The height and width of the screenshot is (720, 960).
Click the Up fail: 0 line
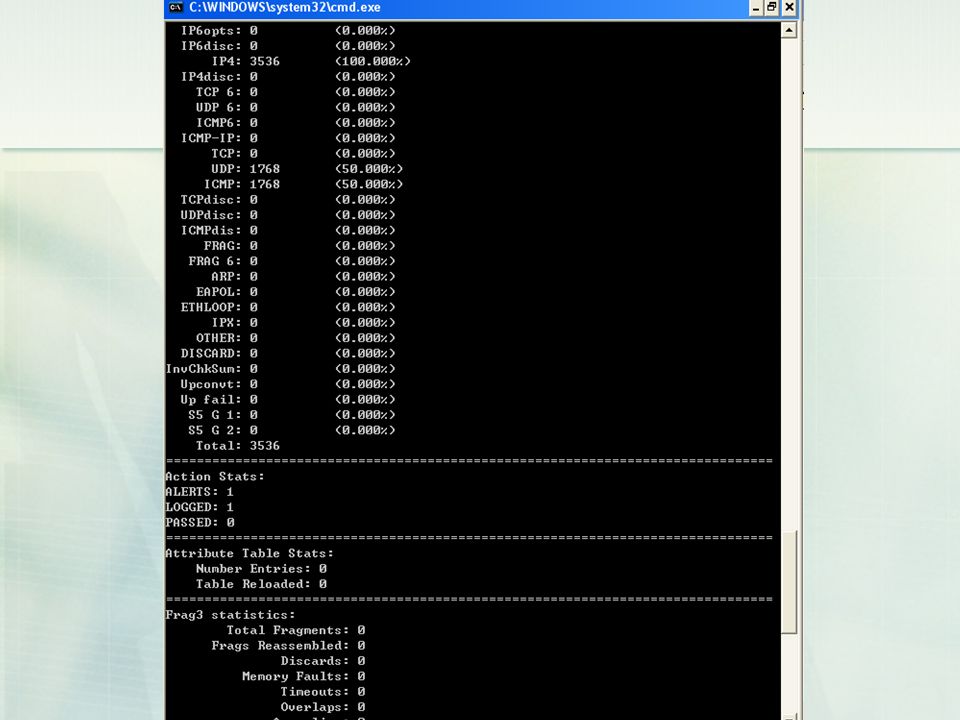click(x=288, y=400)
